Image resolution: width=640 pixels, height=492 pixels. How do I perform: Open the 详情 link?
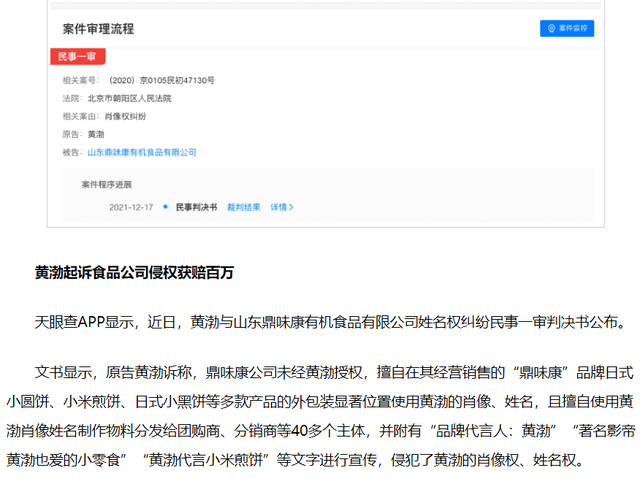click(278, 207)
